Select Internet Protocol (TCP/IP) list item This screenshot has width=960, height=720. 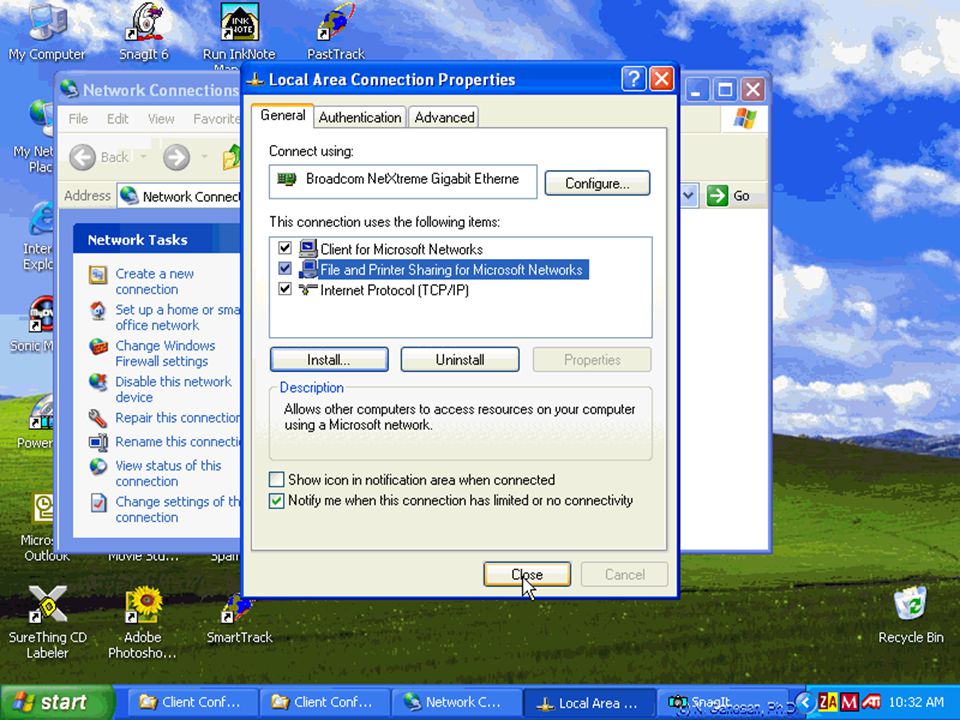click(394, 290)
